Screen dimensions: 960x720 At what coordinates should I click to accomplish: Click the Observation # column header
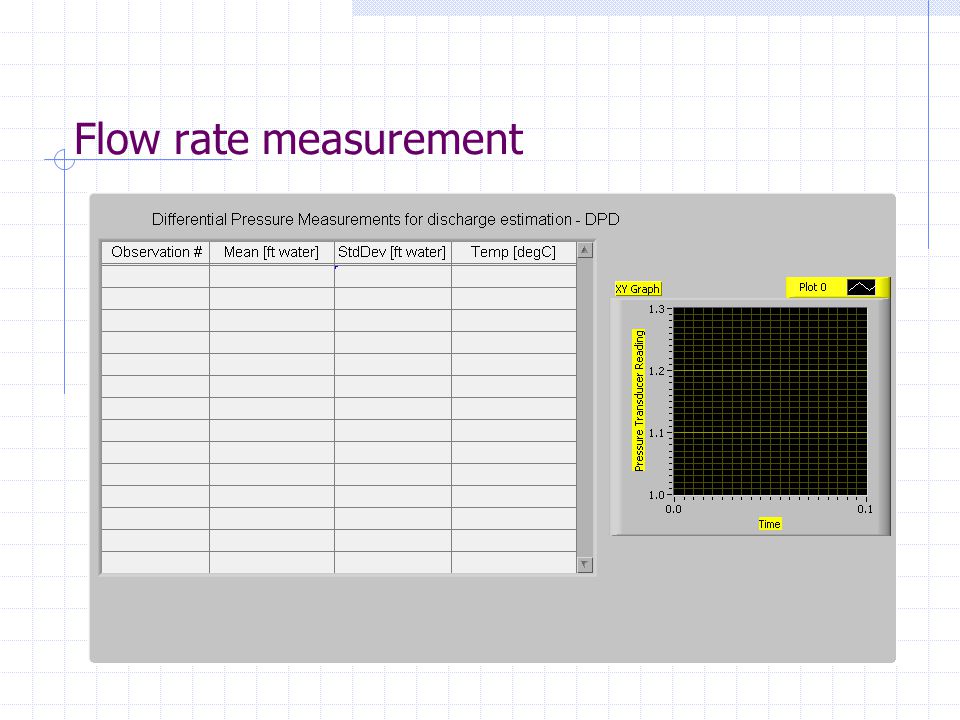click(156, 252)
